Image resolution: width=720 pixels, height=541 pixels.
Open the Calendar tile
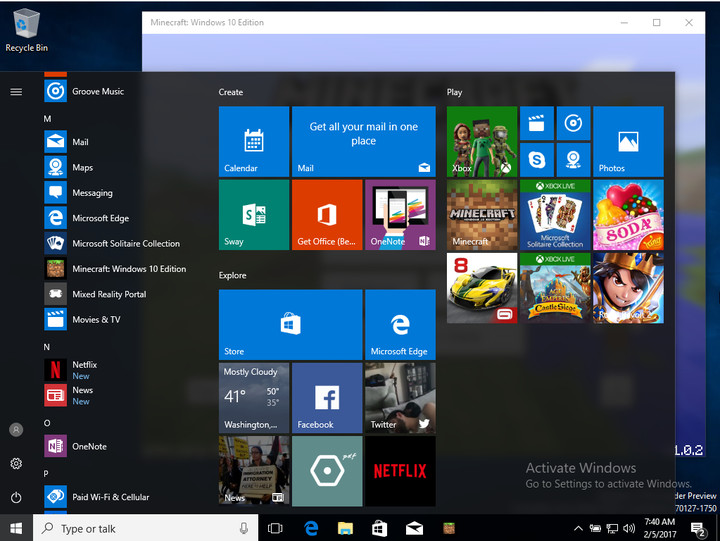click(254, 141)
